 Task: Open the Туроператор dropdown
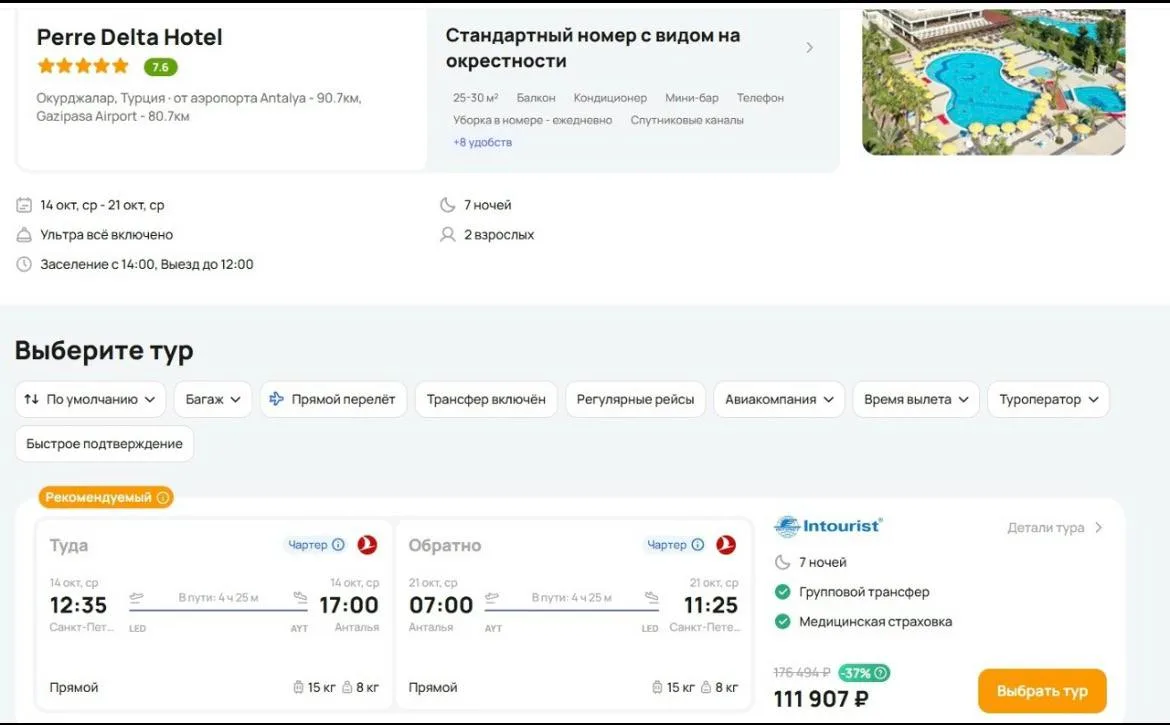[x=1048, y=399]
